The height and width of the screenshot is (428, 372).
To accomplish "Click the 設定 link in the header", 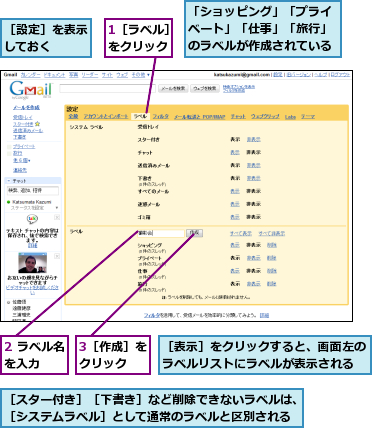I will 278,75.
